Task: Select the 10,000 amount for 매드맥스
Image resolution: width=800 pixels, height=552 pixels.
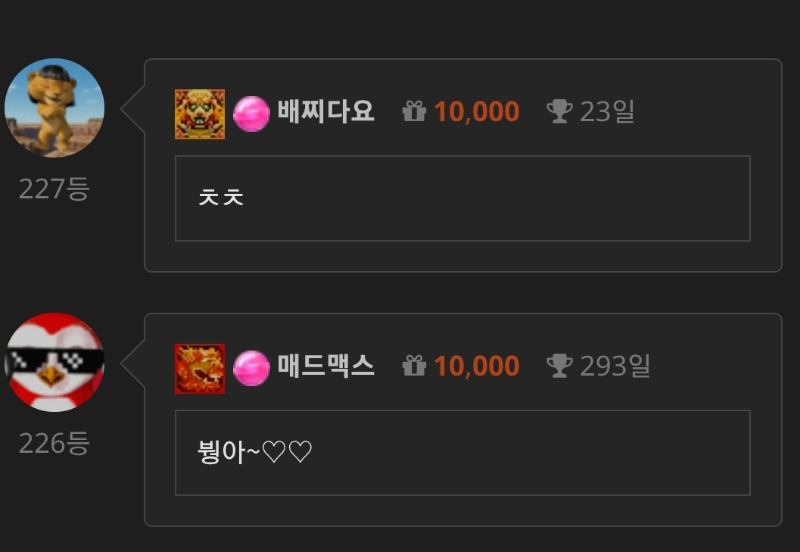Action: coord(477,366)
